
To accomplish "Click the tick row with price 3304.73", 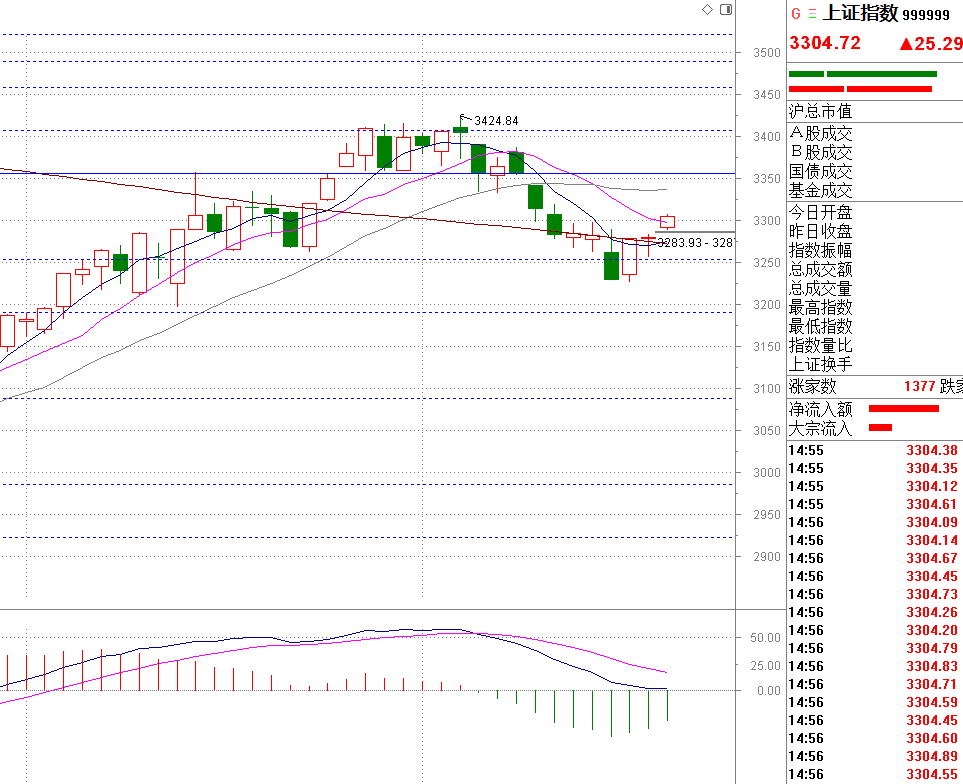I will [x=875, y=594].
